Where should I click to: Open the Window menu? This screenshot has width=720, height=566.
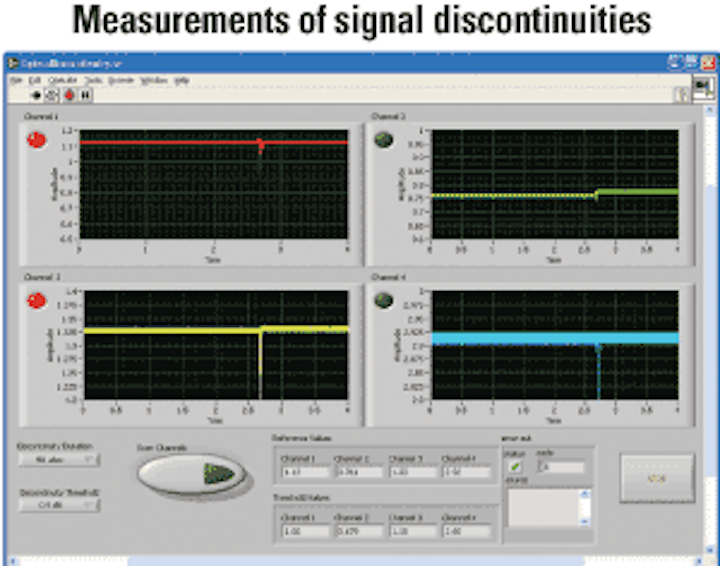click(153, 80)
